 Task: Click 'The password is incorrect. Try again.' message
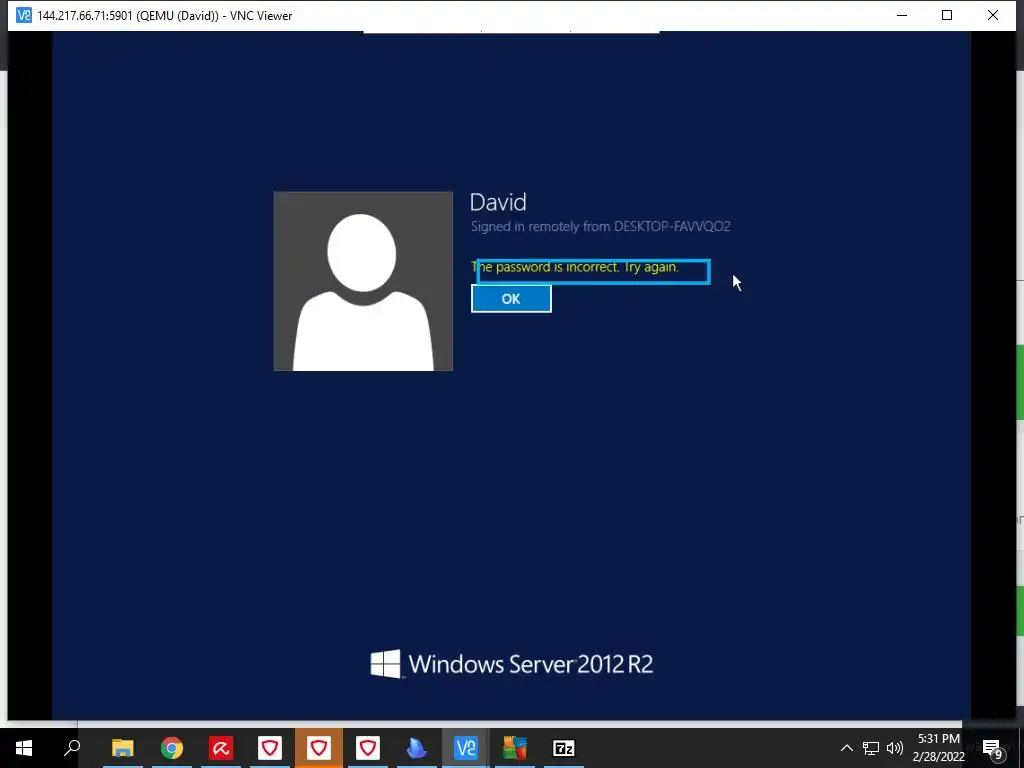575,267
